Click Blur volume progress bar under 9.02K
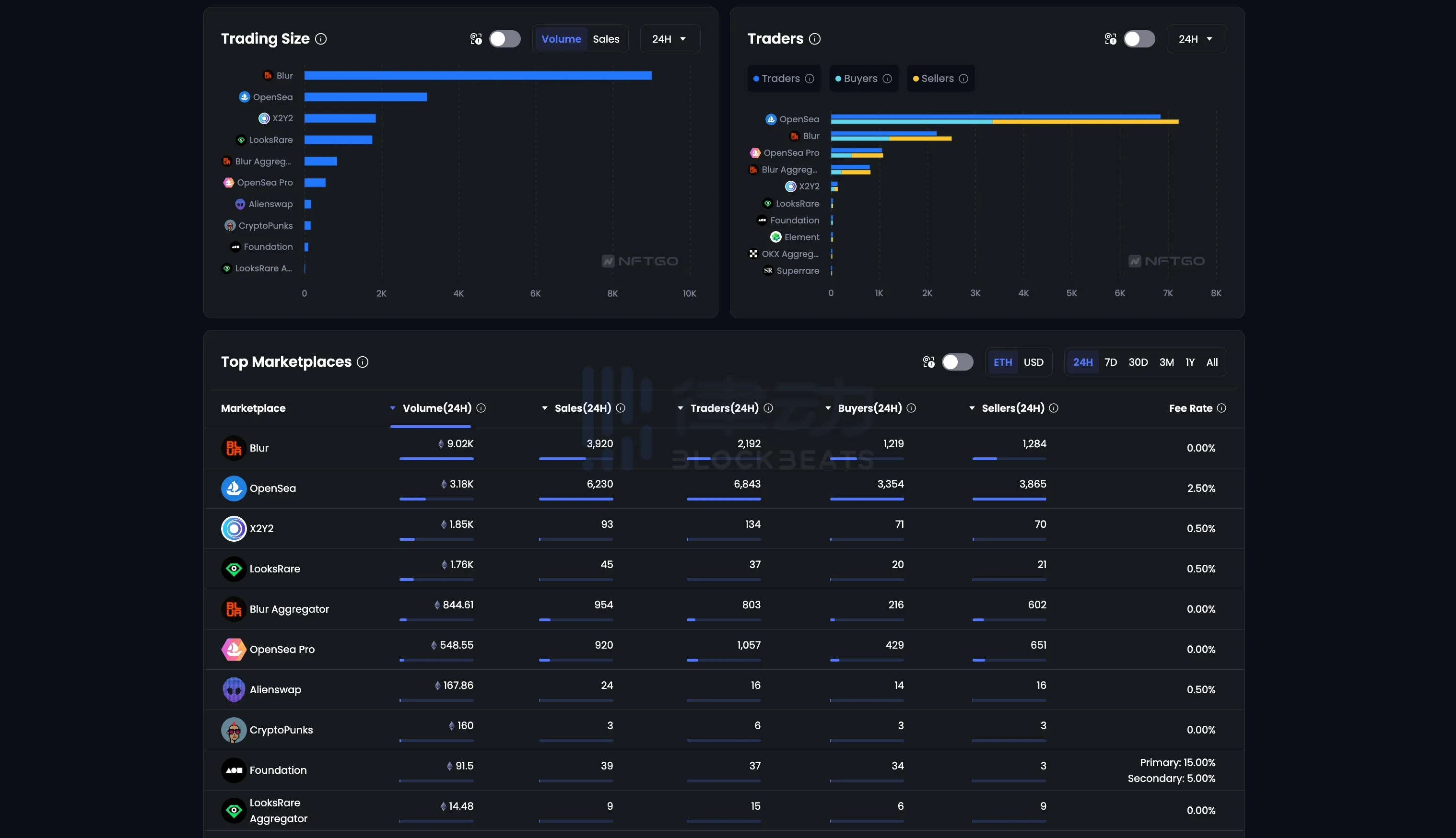 (x=436, y=459)
